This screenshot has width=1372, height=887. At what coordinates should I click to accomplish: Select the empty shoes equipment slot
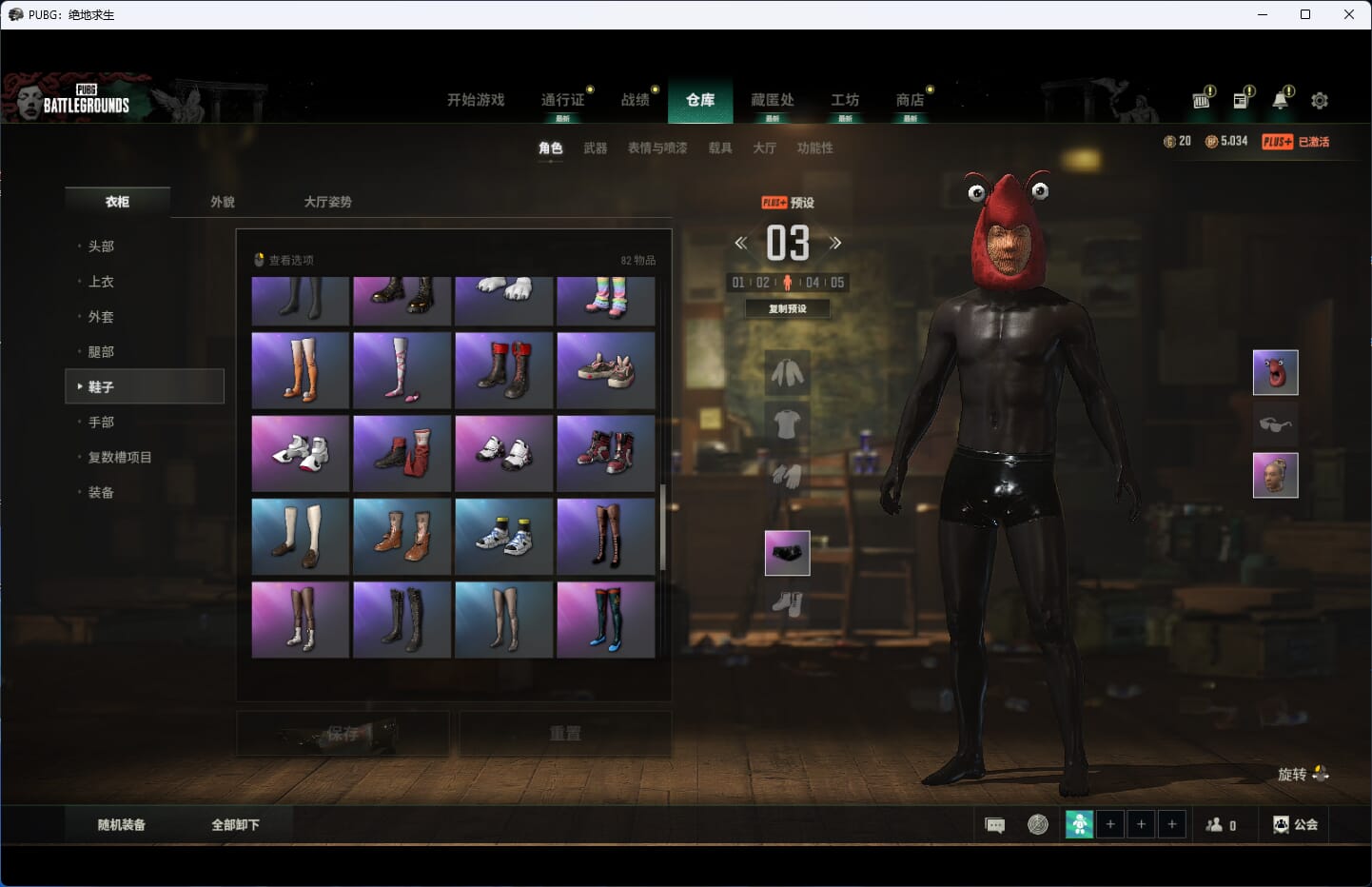[787, 603]
